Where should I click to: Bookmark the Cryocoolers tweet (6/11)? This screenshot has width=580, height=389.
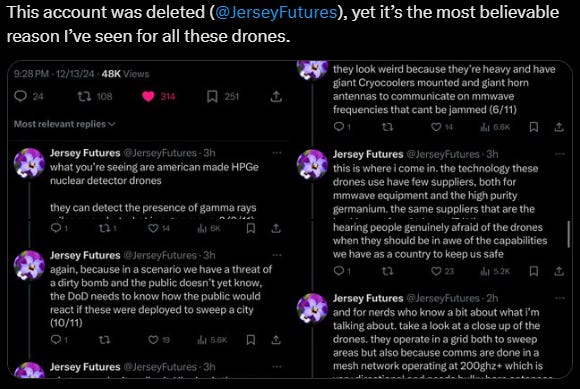point(534,127)
